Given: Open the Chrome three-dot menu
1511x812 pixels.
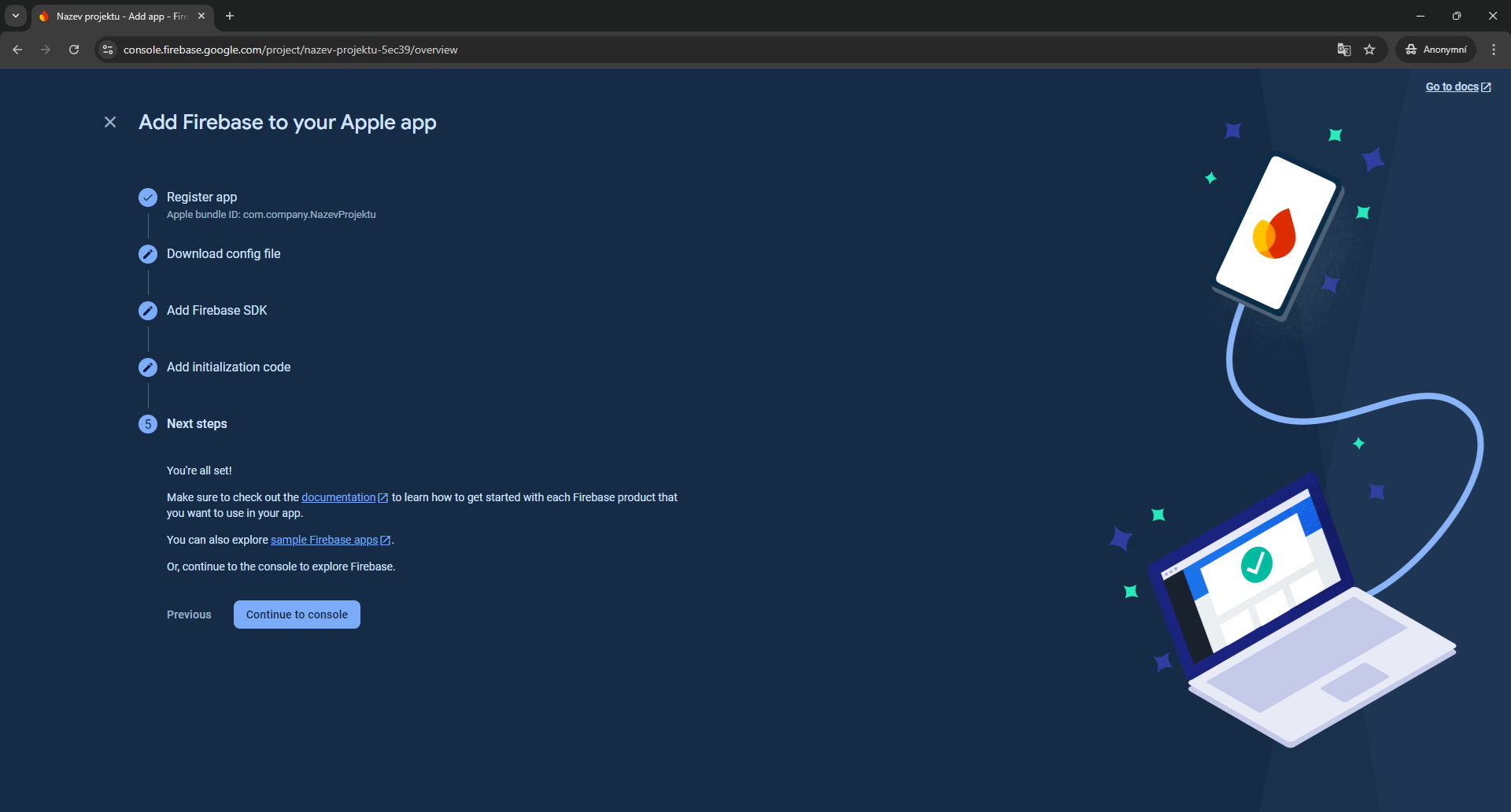Looking at the screenshot, I should point(1494,50).
